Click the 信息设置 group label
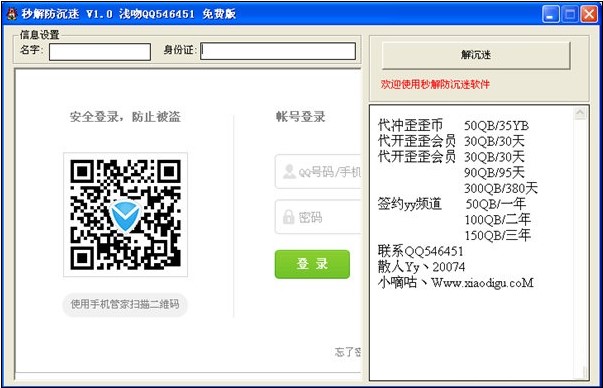Viewport: 603px width, 388px height. point(40,35)
